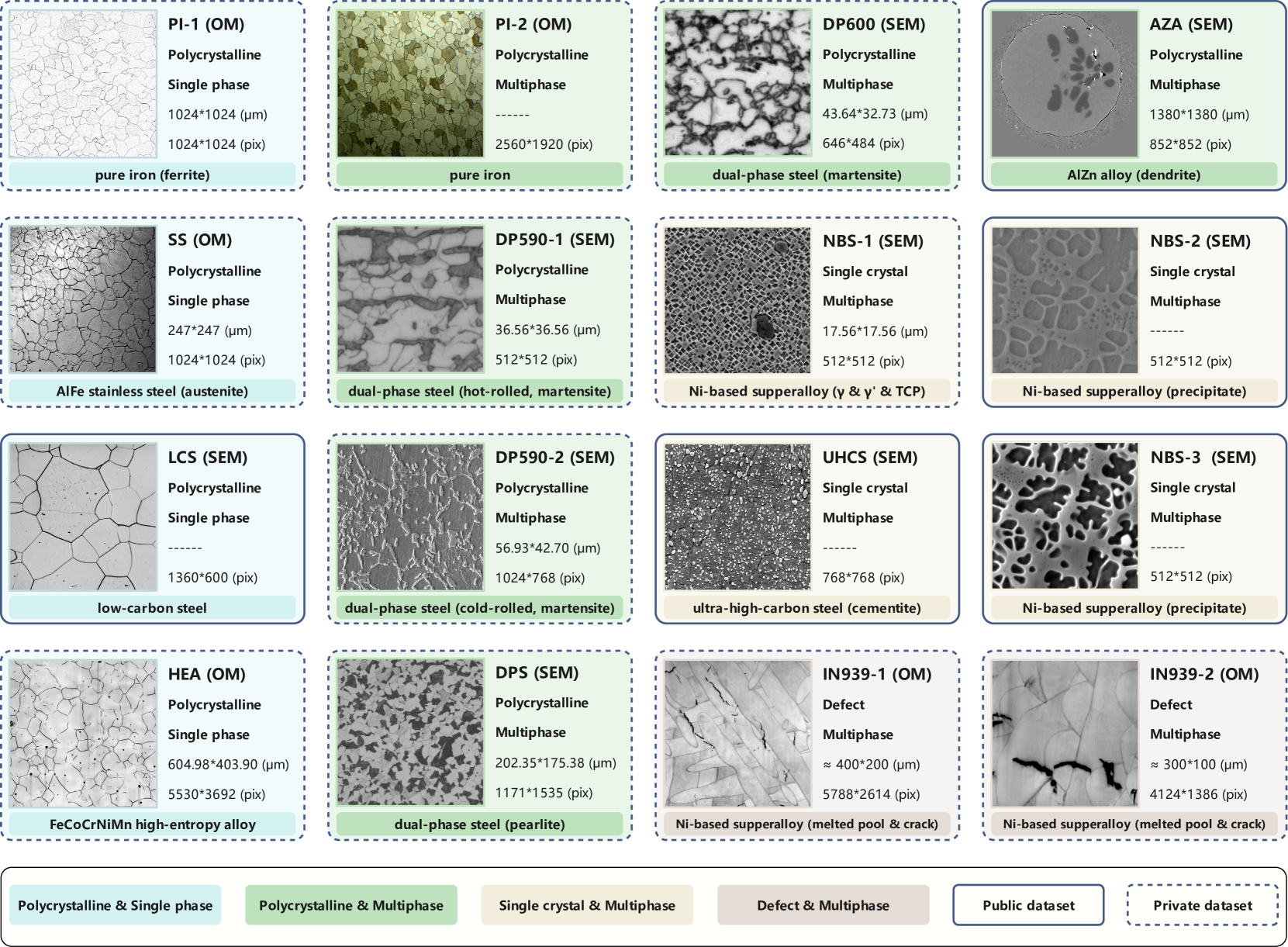The height and width of the screenshot is (947, 1288).
Task: Select the "AlFe stainless steel (austenite)" caption
Action: coord(152,391)
